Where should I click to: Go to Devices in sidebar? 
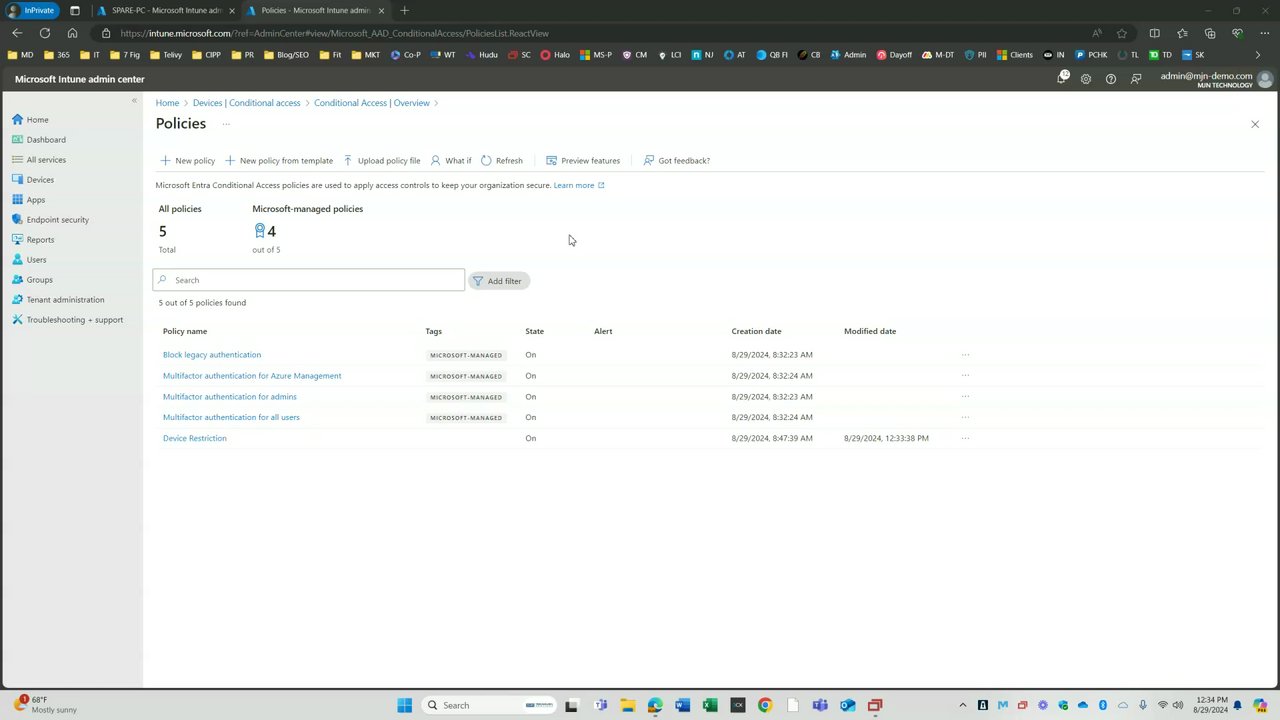[33, 179]
